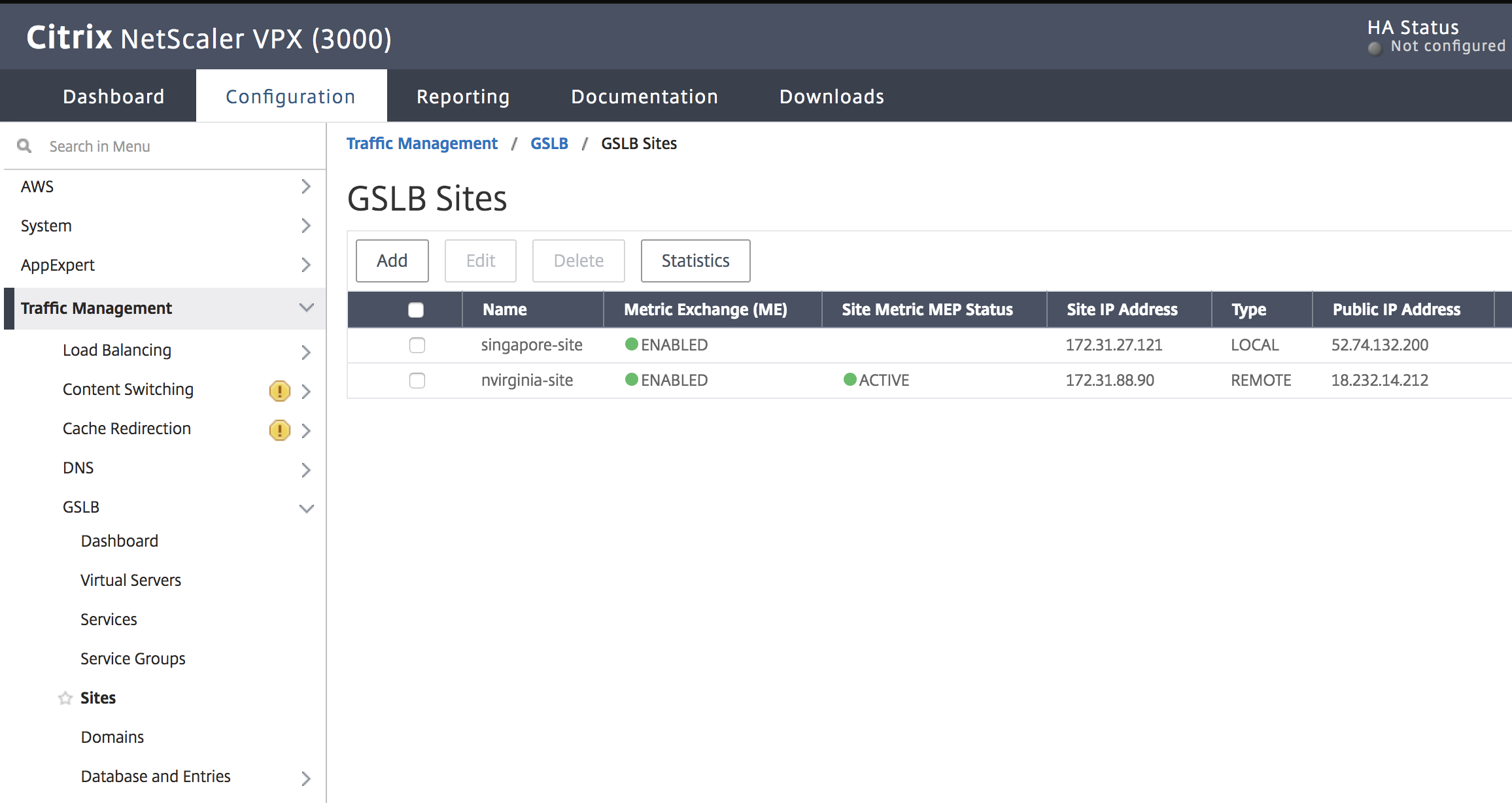This screenshot has width=1512, height=803.
Task: Click the search magnifier icon in menu
Action: (24, 146)
